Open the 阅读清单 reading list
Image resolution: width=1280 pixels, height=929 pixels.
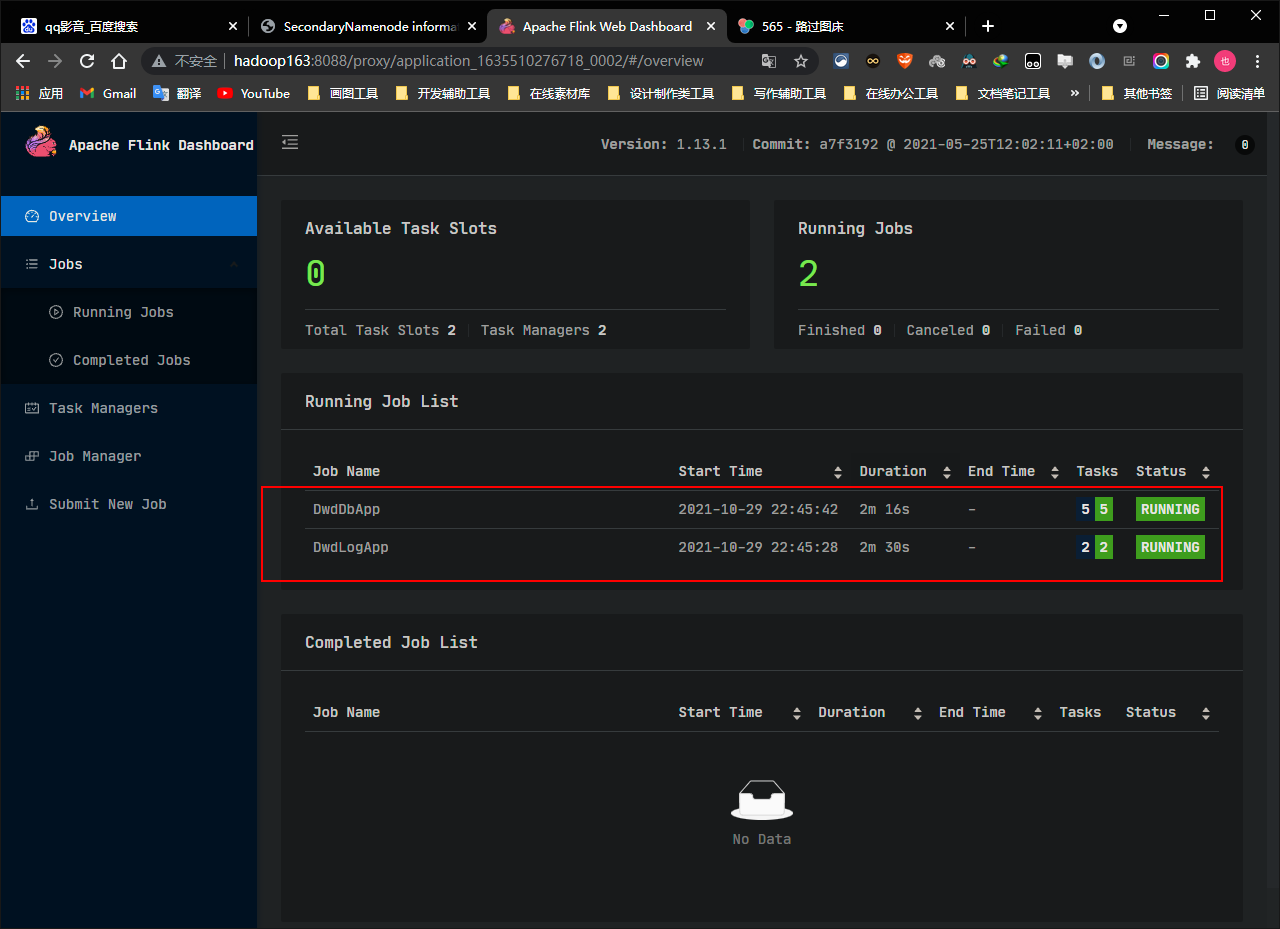[x=1230, y=93]
